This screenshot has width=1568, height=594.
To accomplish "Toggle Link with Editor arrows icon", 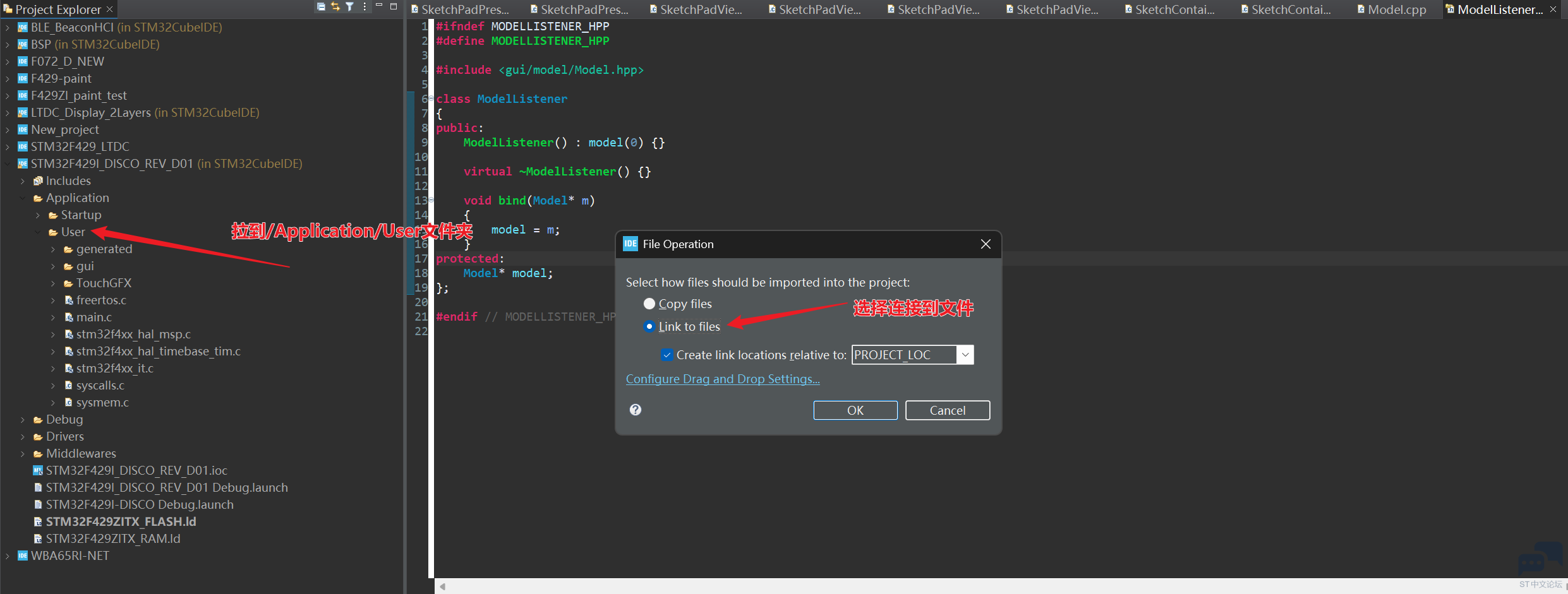I will coord(335,7).
